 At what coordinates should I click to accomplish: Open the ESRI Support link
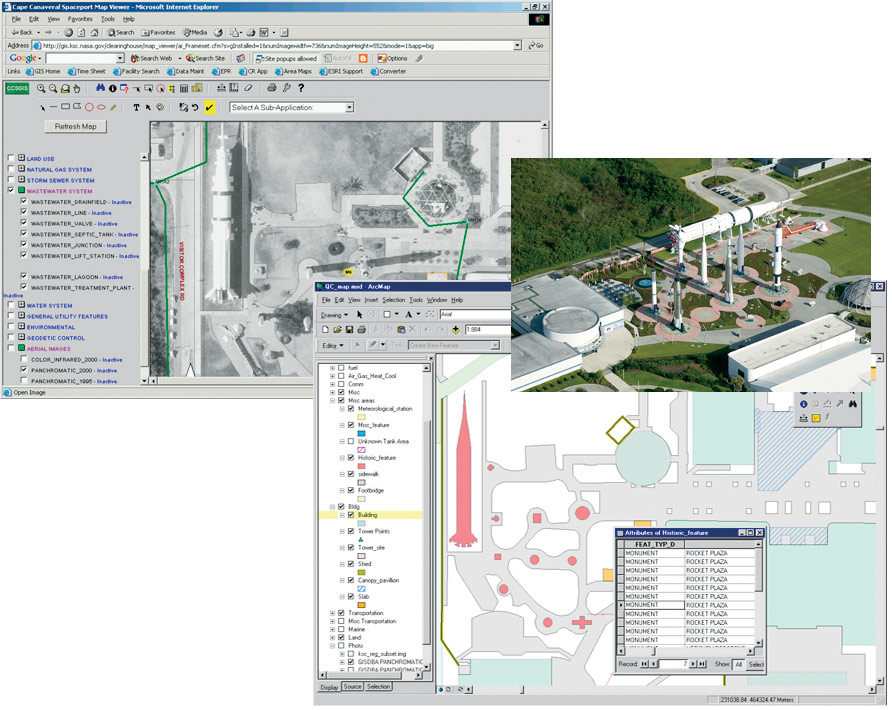(x=341, y=72)
